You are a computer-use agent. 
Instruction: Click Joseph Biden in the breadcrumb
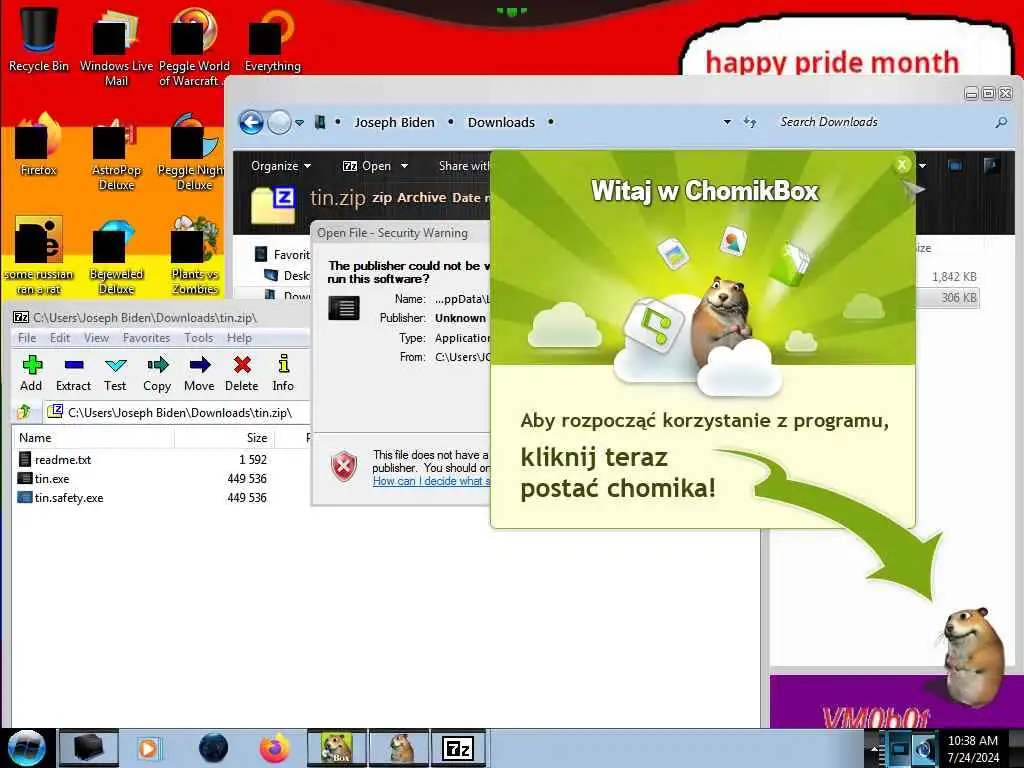(x=394, y=122)
